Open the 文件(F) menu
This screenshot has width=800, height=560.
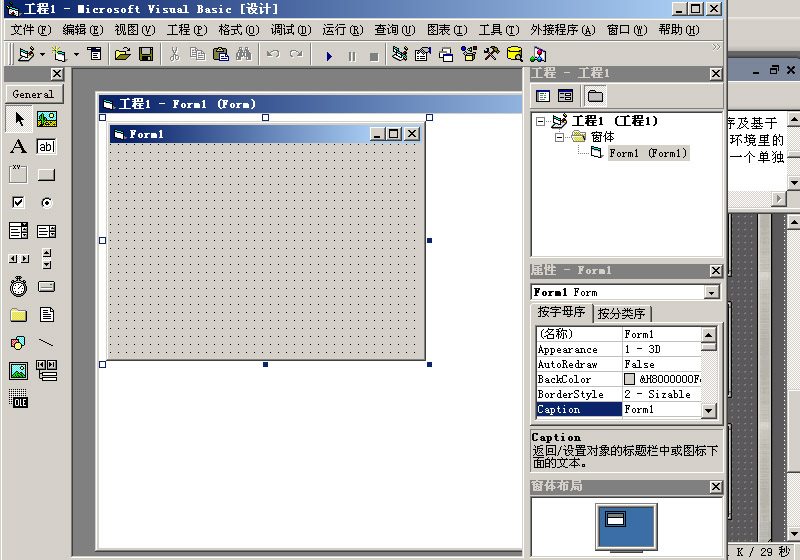click(31, 30)
